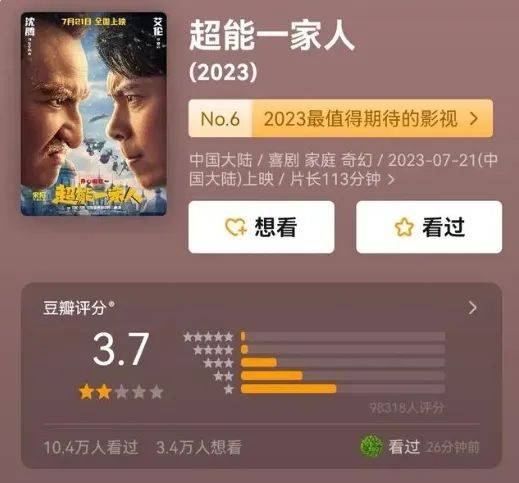Expand the 豆瓣评分 section with its chevron

(x=472, y=308)
